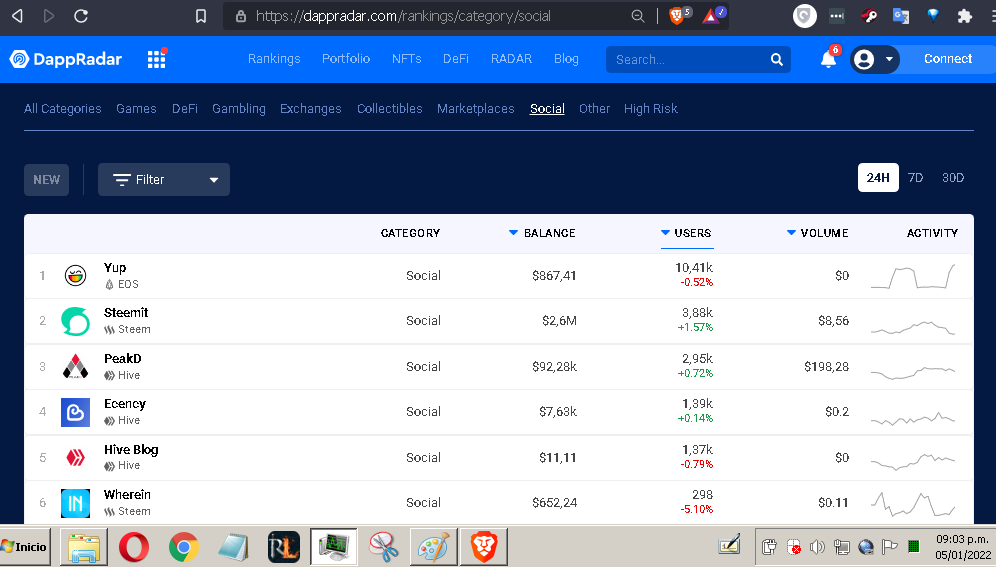996x567 pixels.
Task: Sort by the USERS column
Action: [687, 233]
